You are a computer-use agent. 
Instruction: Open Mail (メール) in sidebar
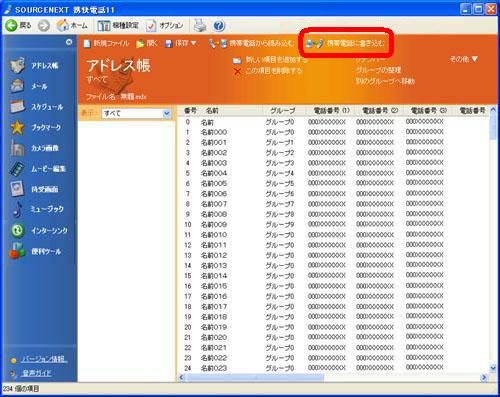[29, 86]
